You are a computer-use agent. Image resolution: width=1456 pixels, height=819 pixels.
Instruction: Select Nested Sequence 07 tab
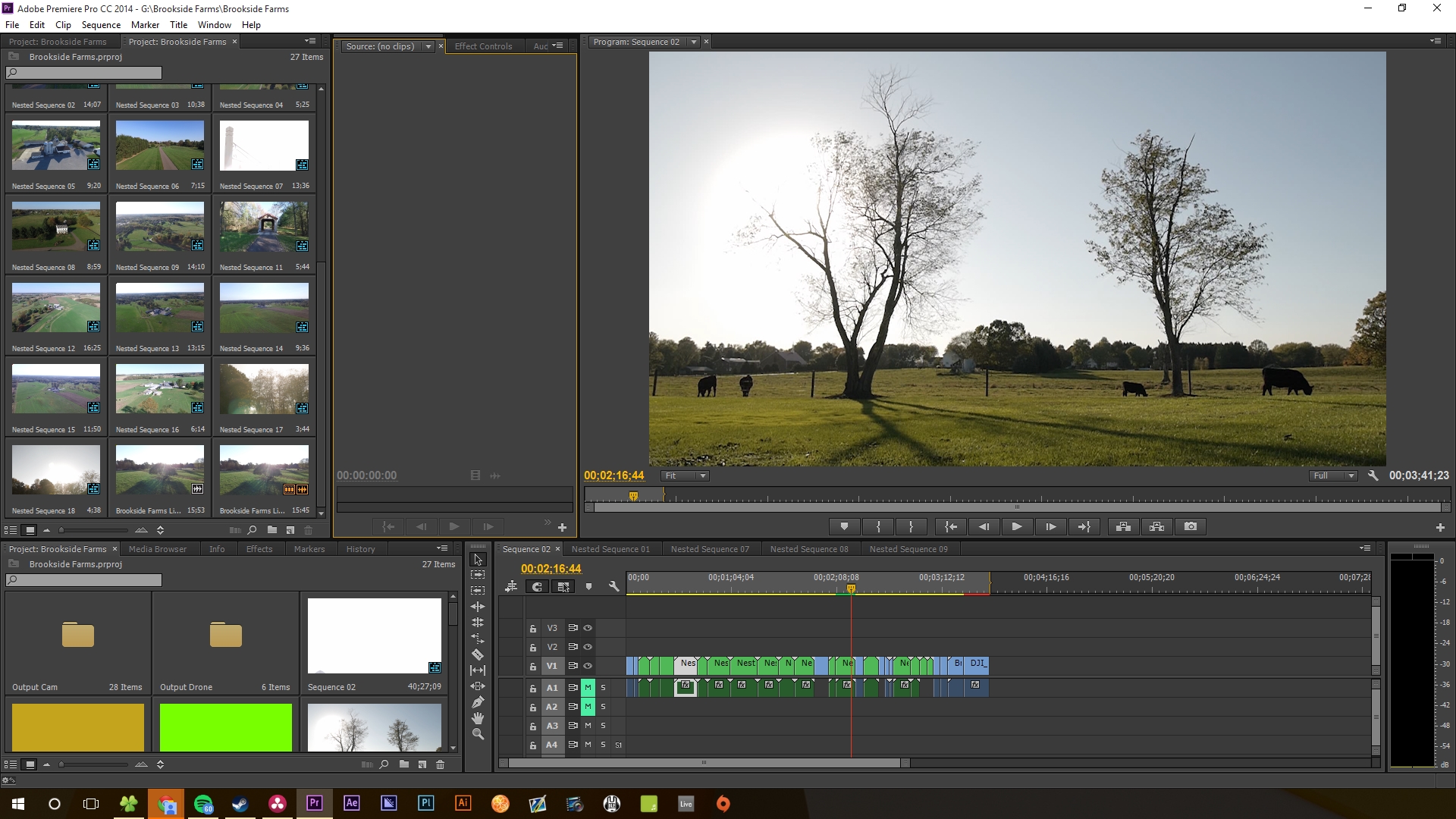click(x=711, y=548)
